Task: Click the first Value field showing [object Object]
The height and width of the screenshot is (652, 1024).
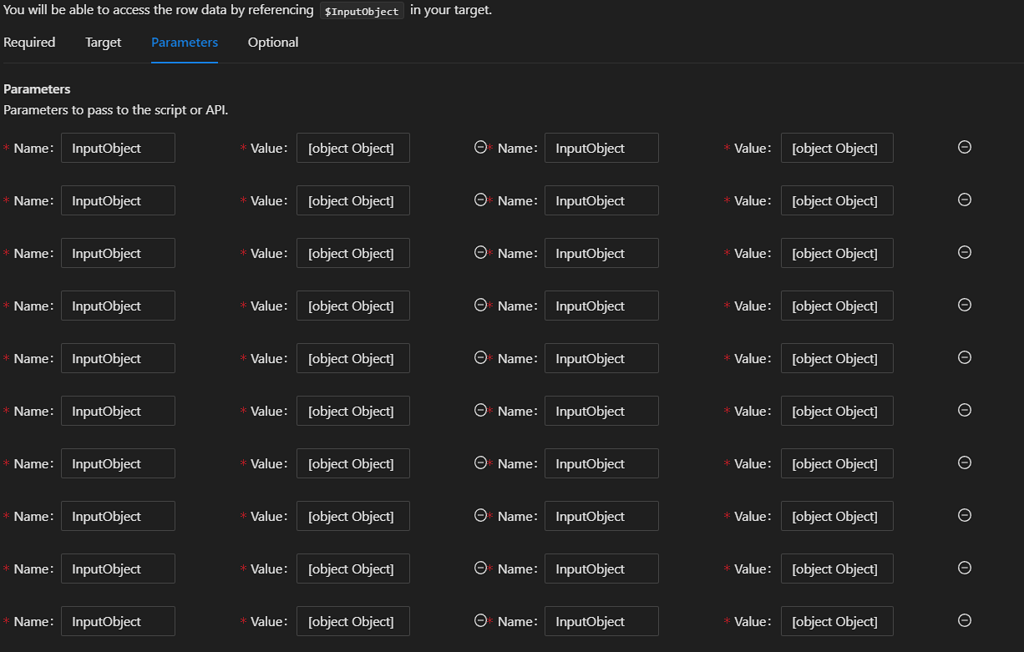Action: 352,147
